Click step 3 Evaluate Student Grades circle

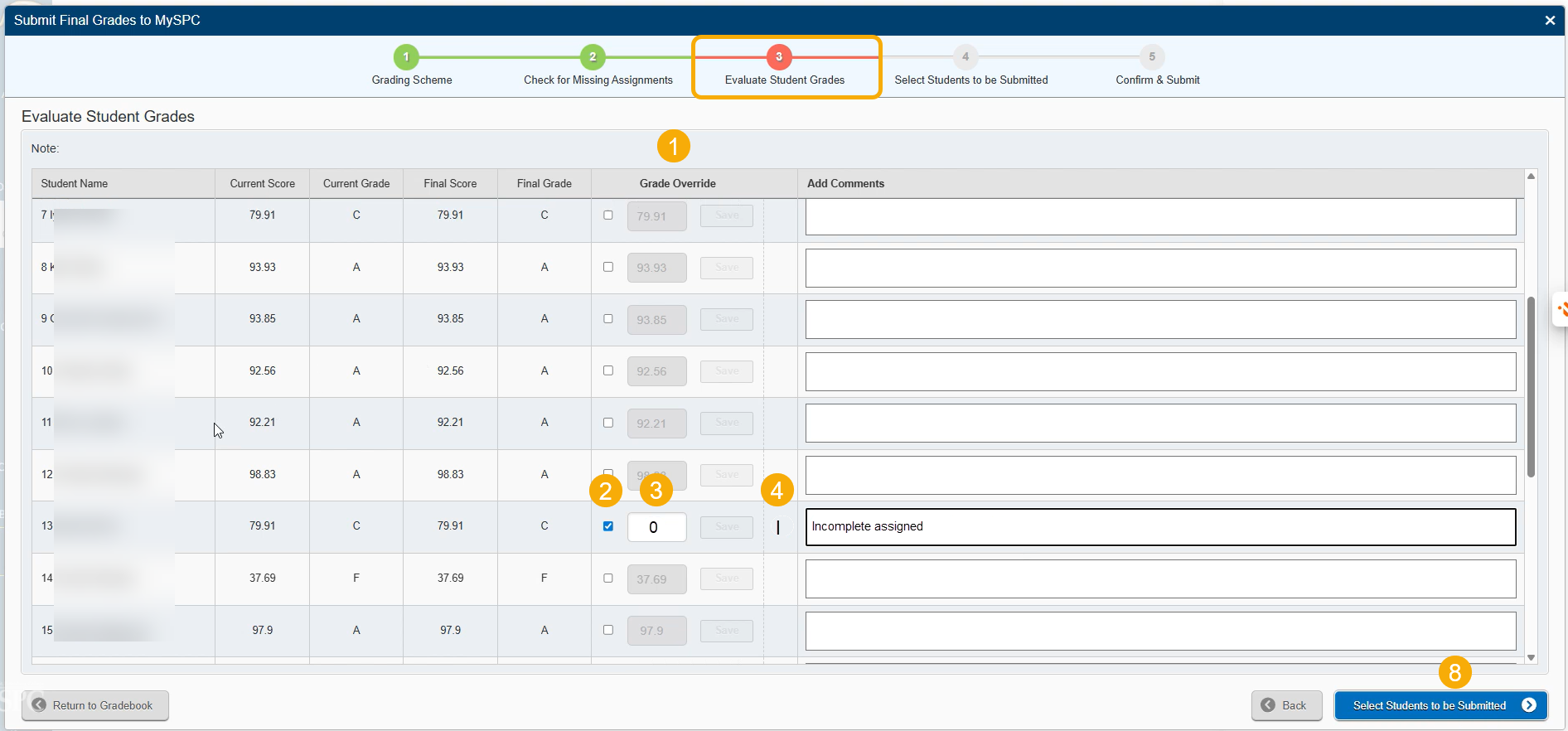point(779,57)
